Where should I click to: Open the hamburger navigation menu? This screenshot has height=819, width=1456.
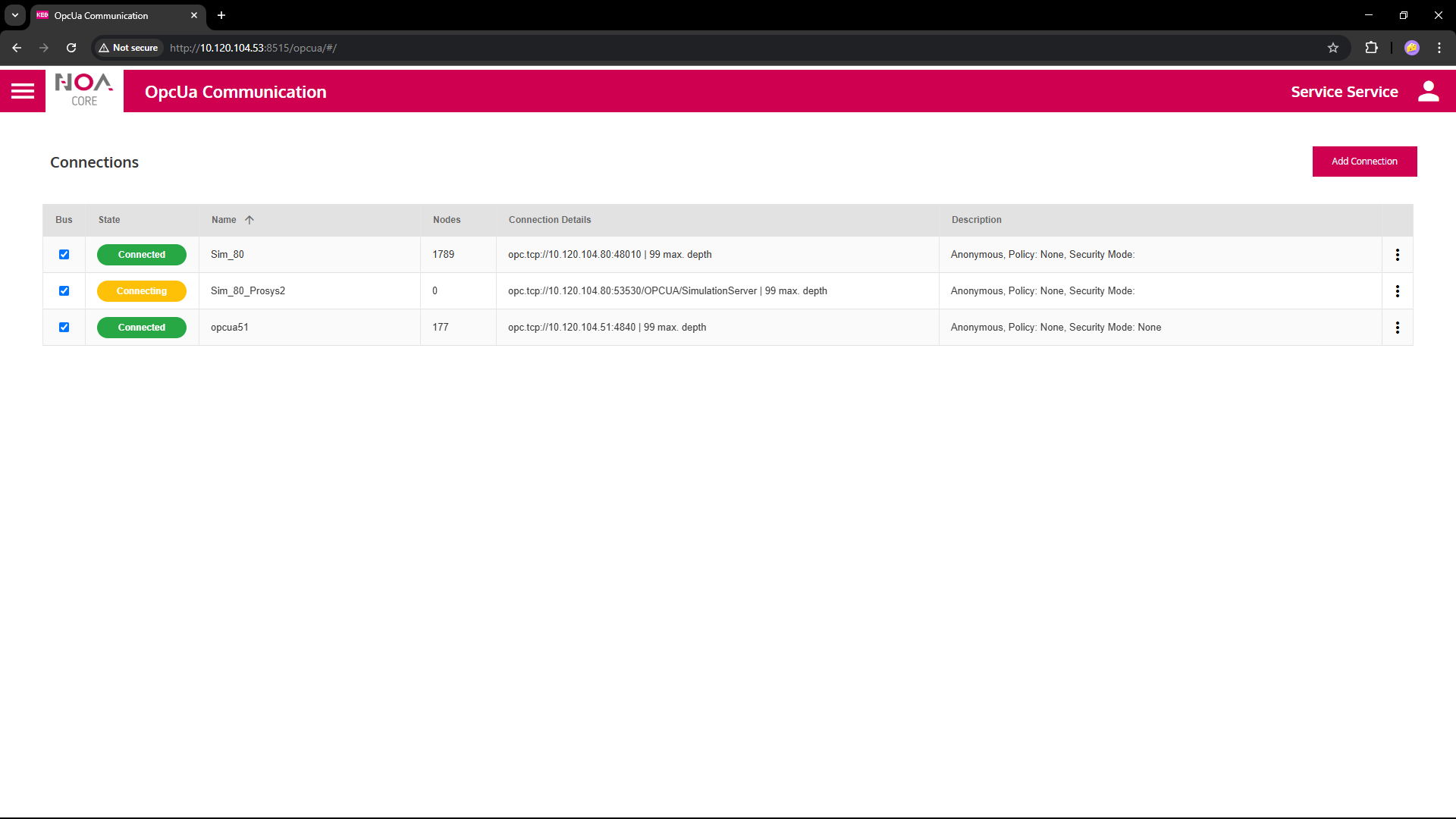pyautogui.click(x=23, y=91)
